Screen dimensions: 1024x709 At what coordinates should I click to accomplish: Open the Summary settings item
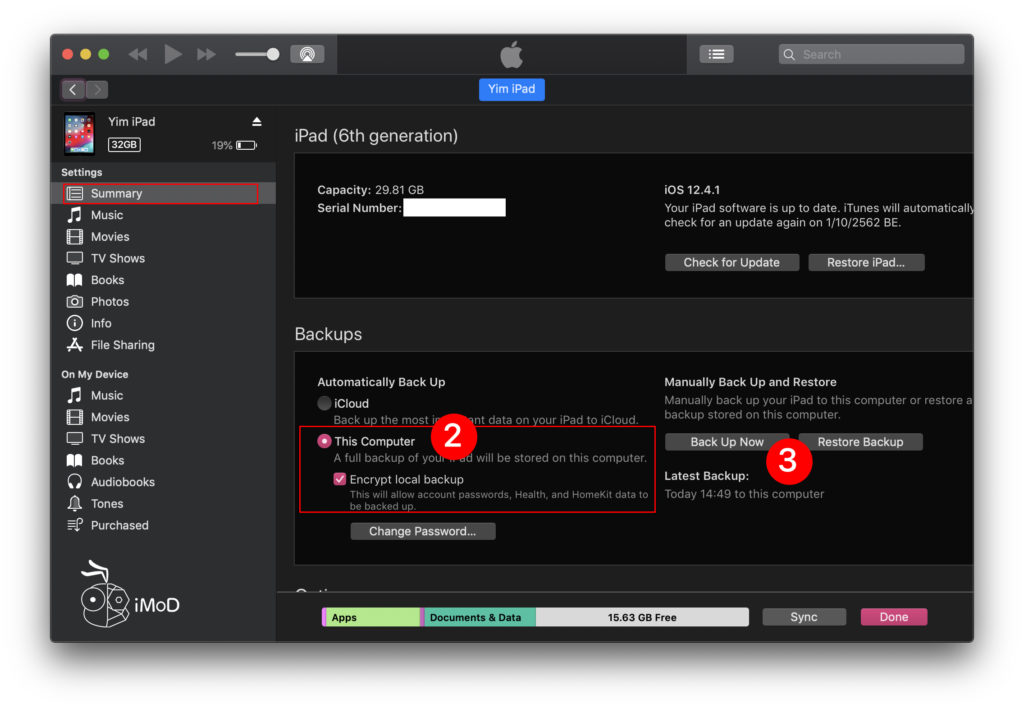tap(116, 194)
